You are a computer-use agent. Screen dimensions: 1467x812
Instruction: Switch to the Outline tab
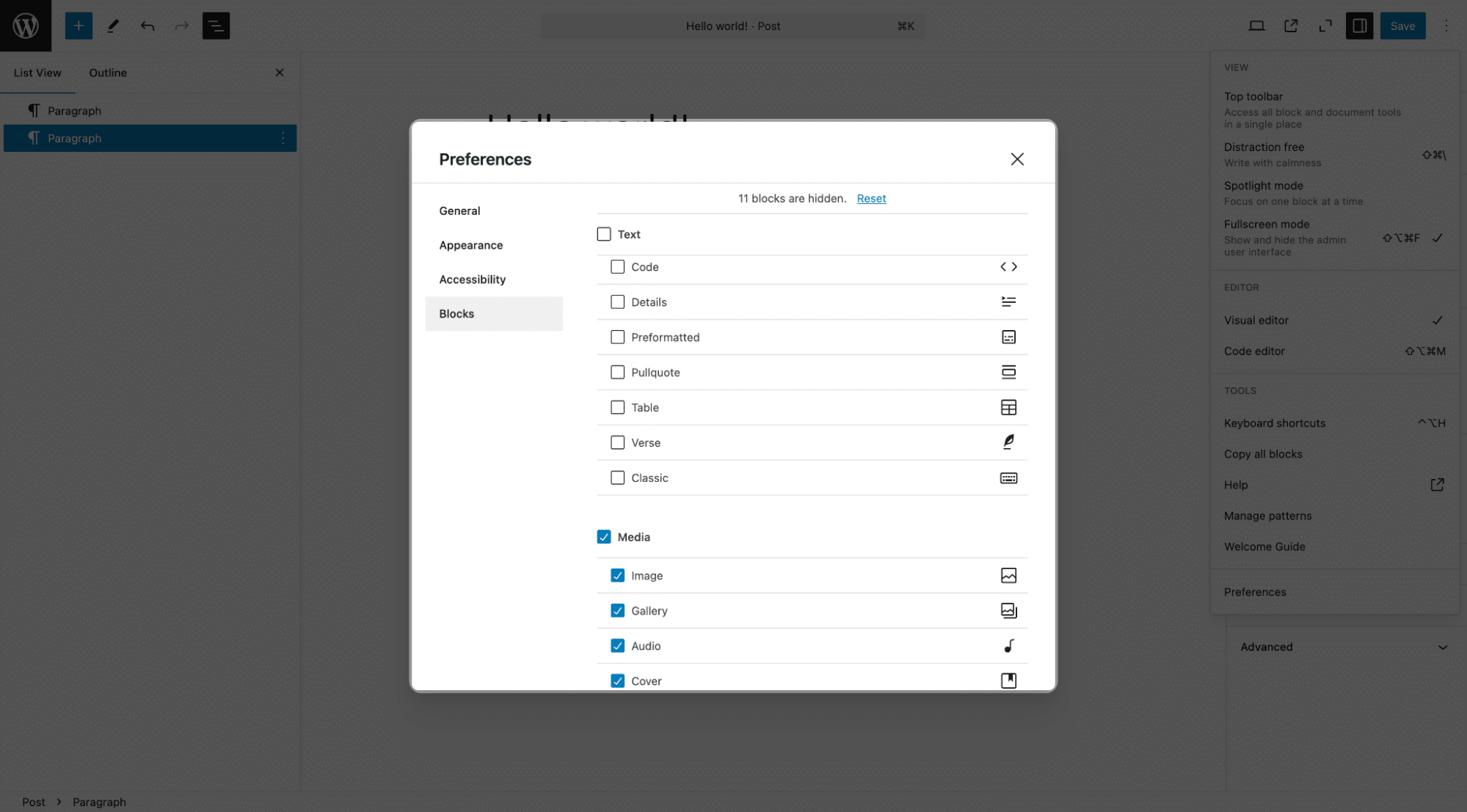[108, 73]
